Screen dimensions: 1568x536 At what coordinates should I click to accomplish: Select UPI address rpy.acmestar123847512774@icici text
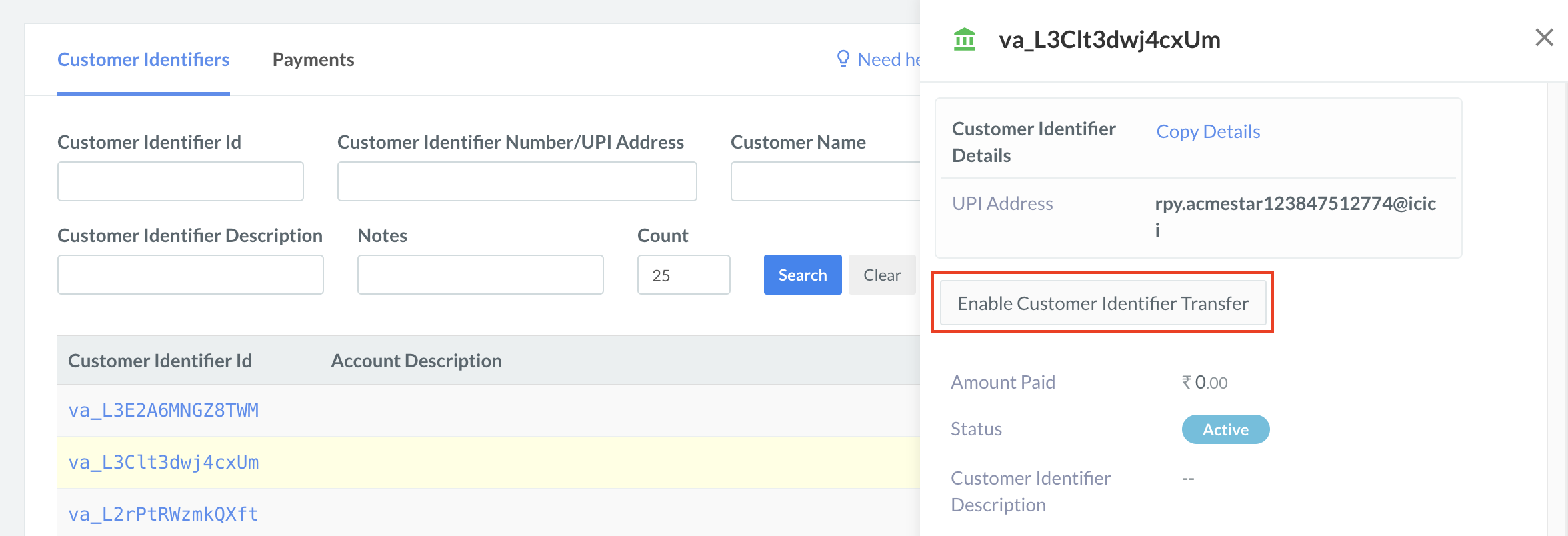(1295, 216)
